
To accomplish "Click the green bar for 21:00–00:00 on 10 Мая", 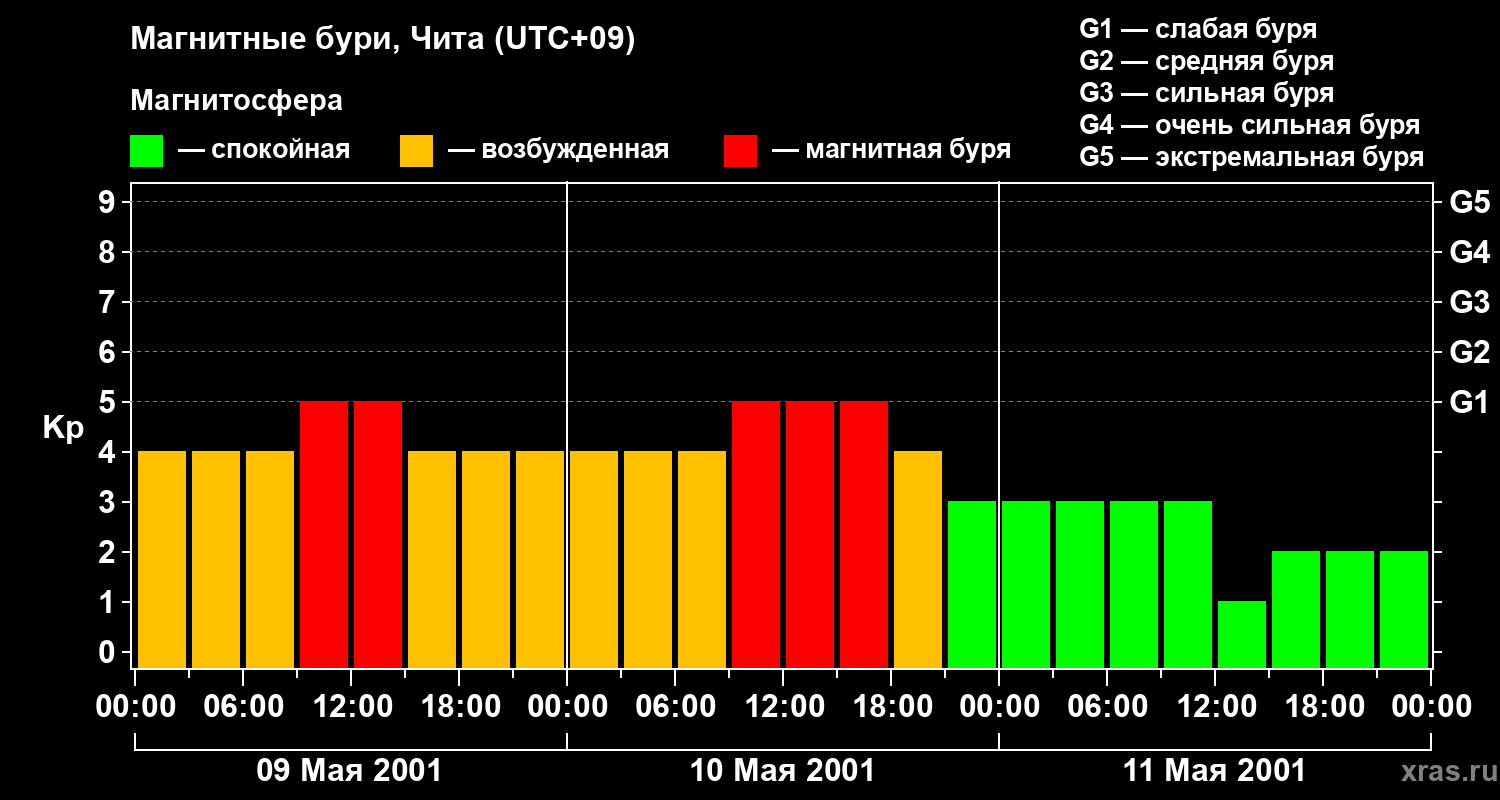I will [x=972, y=584].
